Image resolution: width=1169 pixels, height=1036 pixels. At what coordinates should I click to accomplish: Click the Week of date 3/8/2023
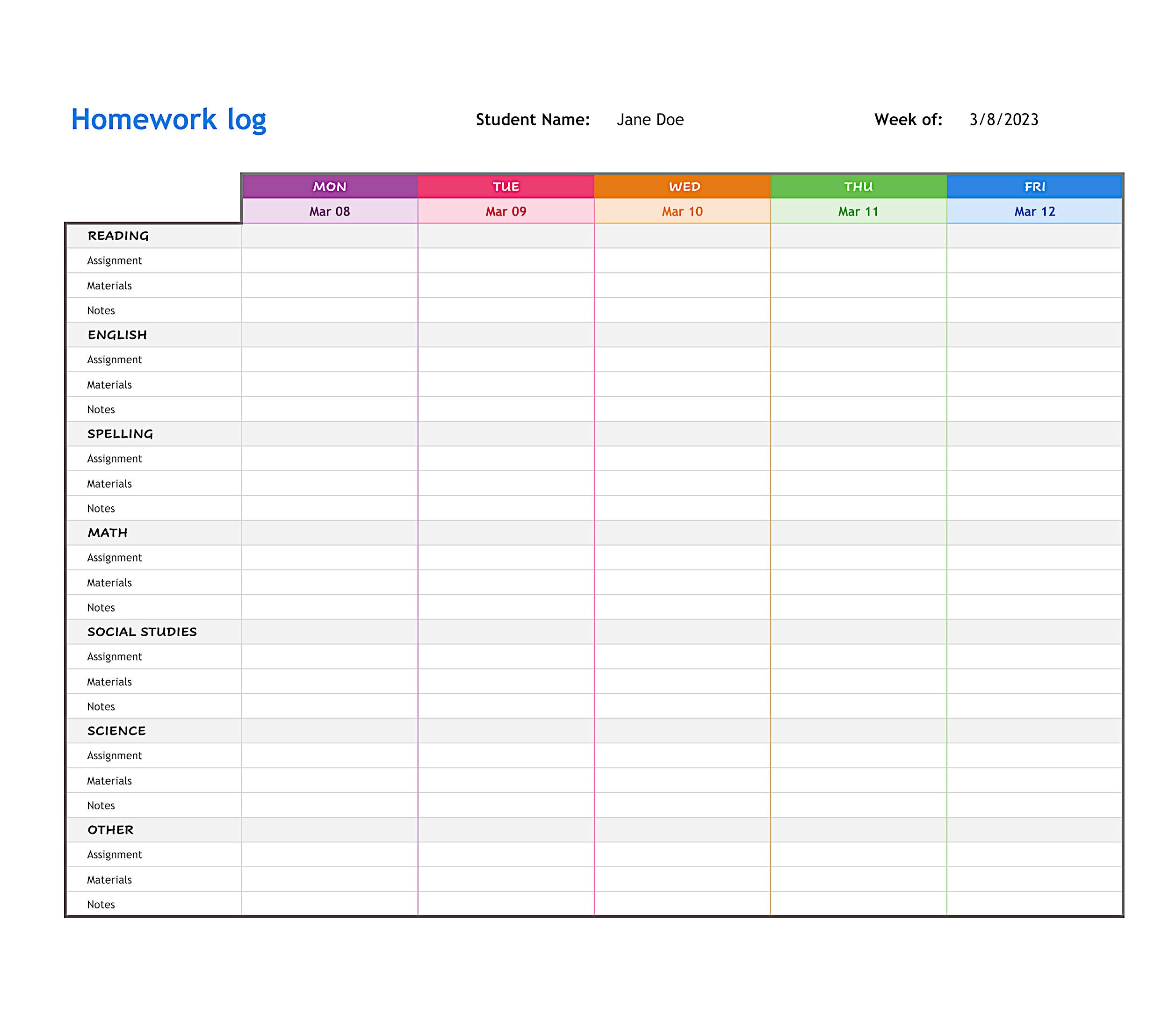pyautogui.click(x=1004, y=120)
